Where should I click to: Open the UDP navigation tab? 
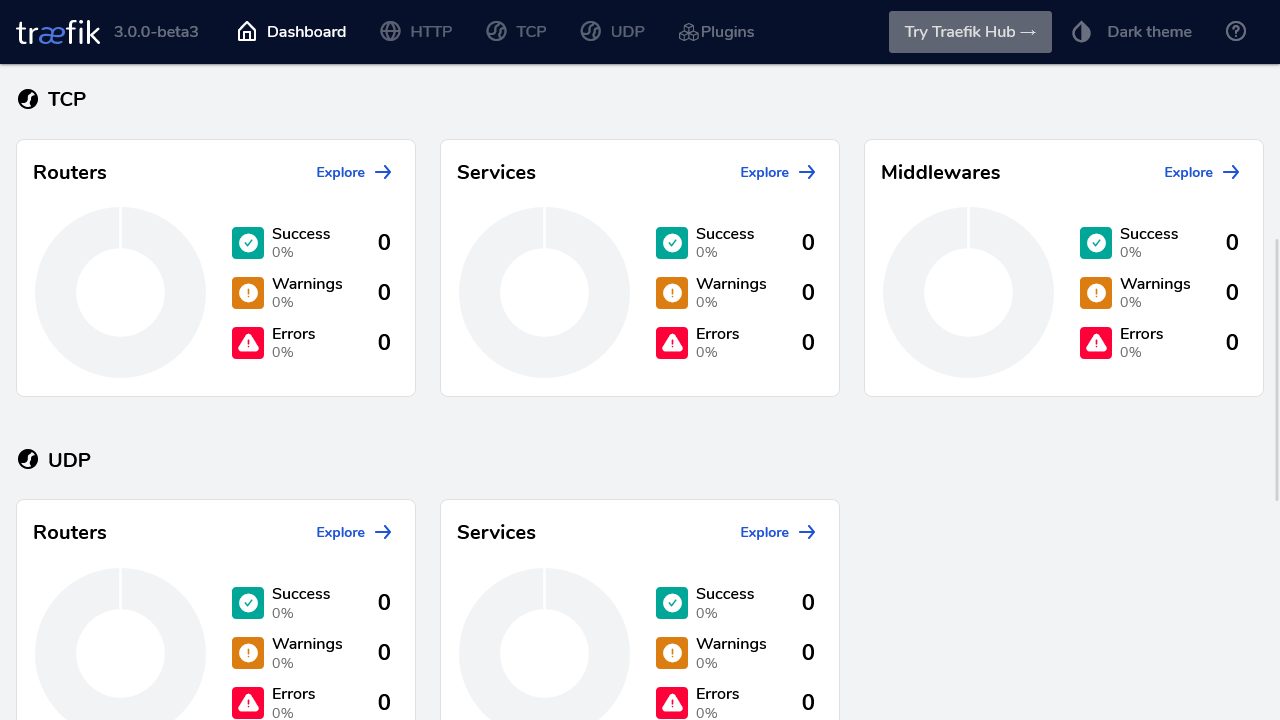click(x=612, y=32)
